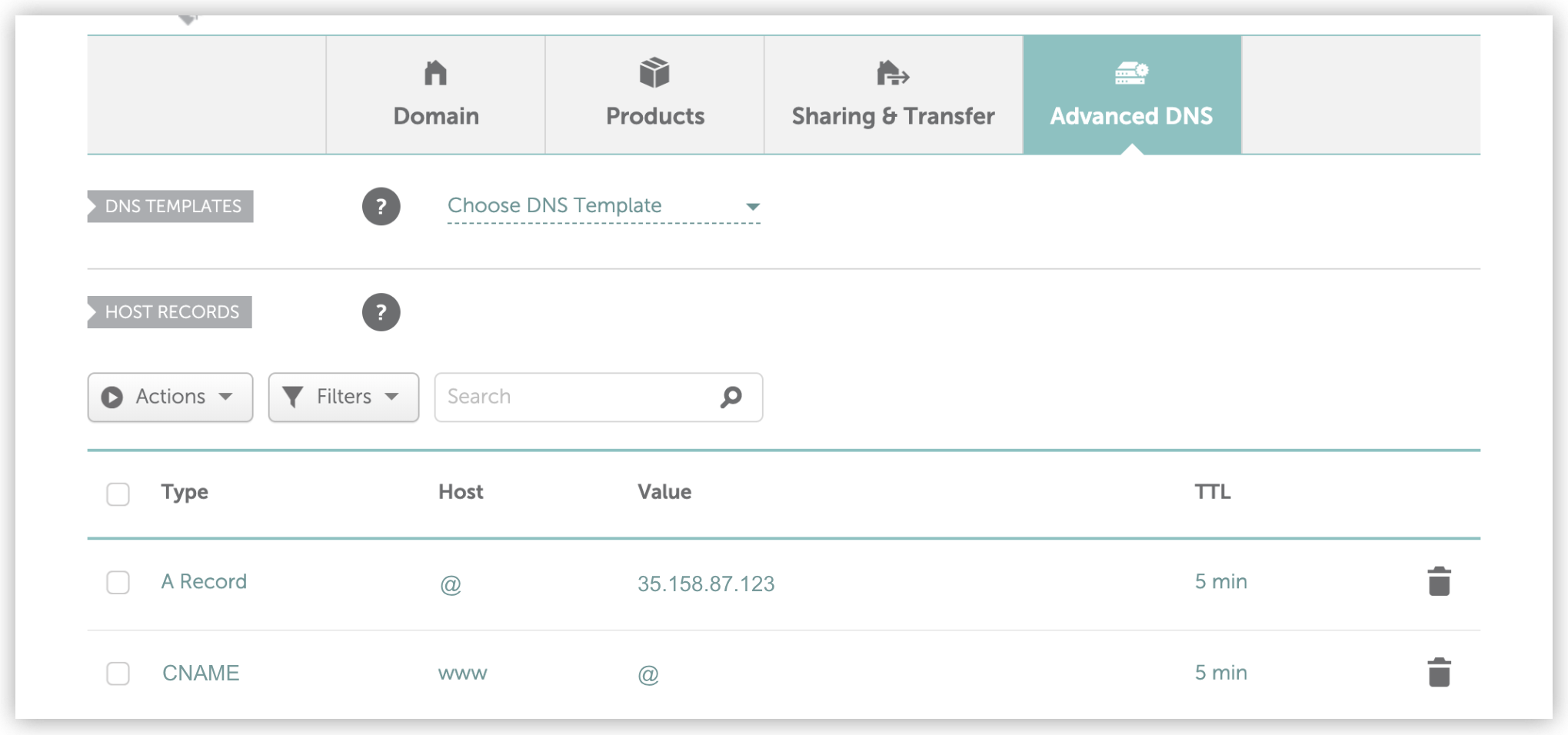The image size is (1568, 735).
Task: Open the Actions dropdown
Action: pos(170,397)
